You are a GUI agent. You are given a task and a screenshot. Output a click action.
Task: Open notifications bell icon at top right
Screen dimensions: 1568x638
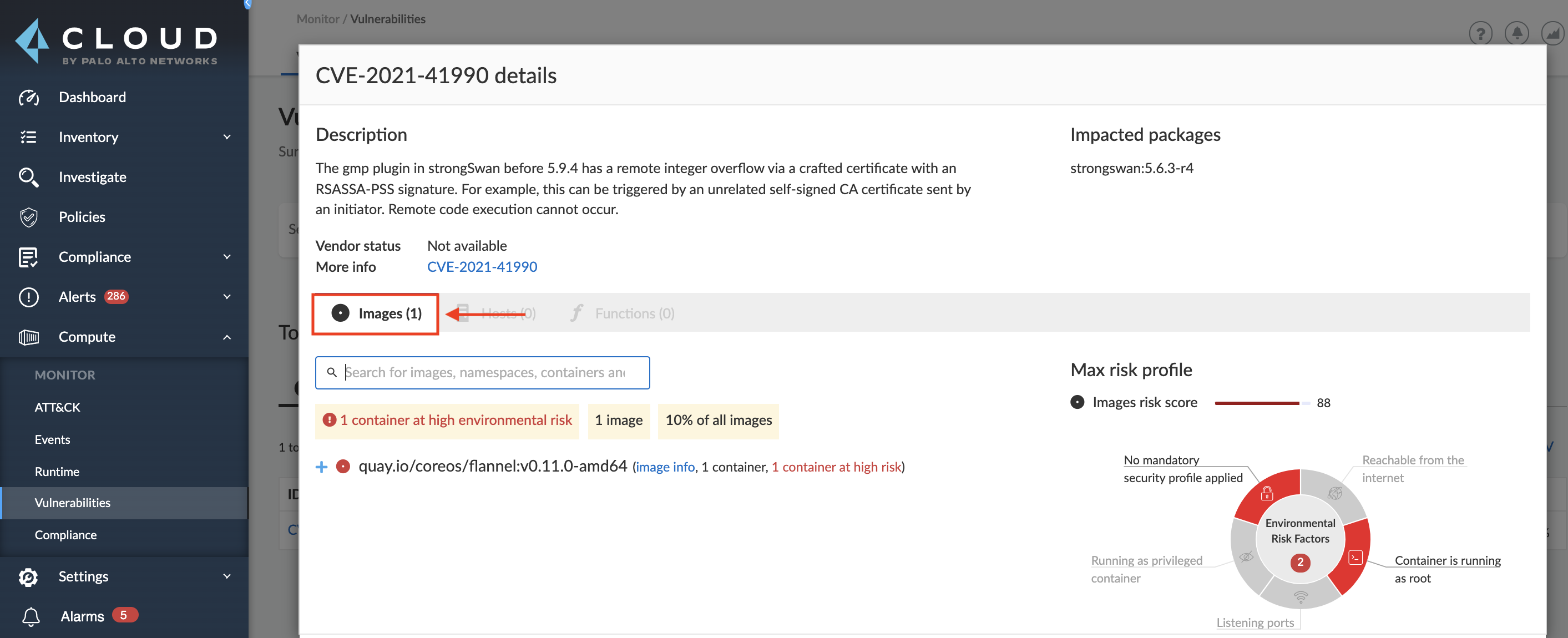[x=1516, y=33]
